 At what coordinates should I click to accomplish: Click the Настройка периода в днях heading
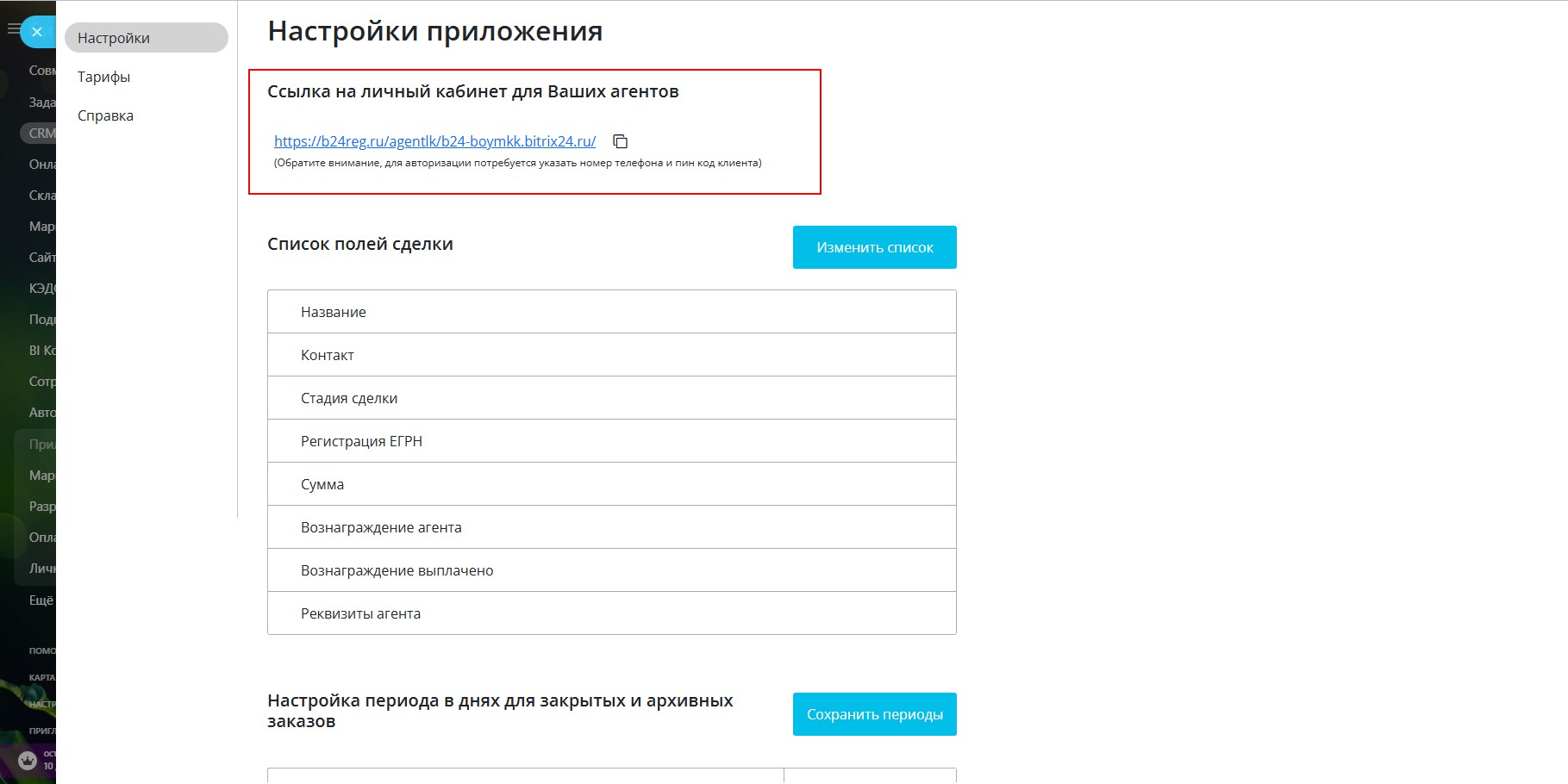[500, 711]
